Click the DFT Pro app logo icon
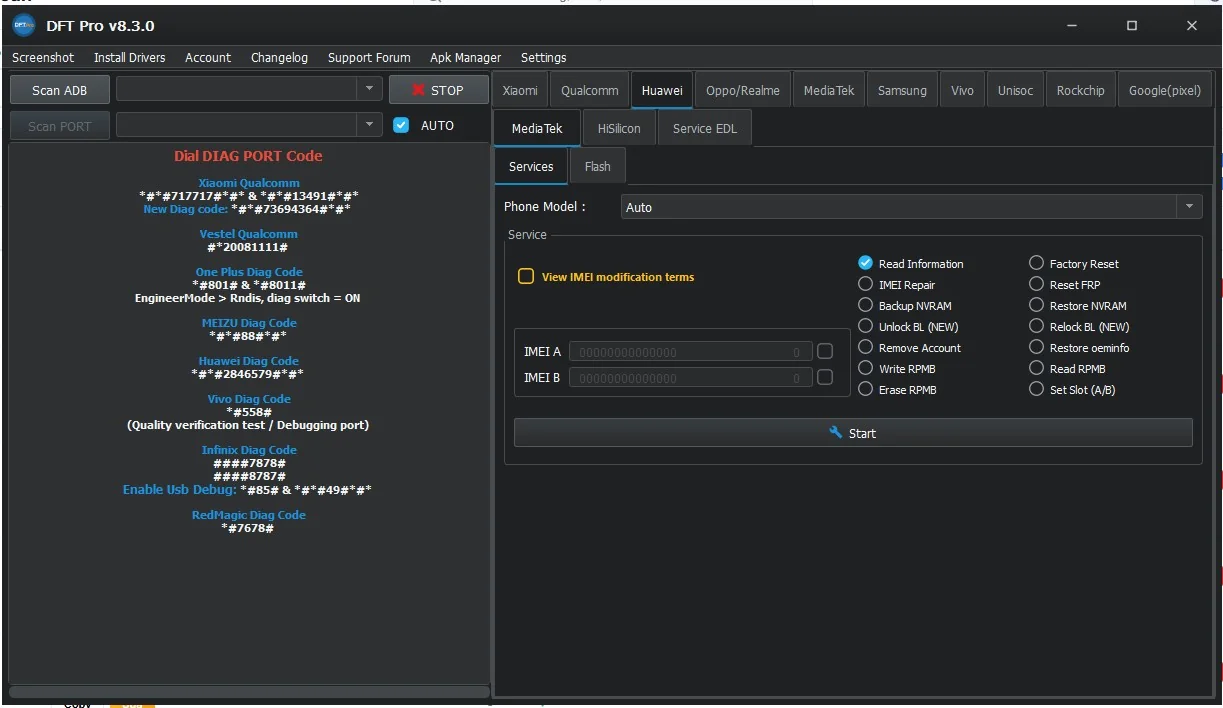This screenshot has height=708, width=1223. 23,25
